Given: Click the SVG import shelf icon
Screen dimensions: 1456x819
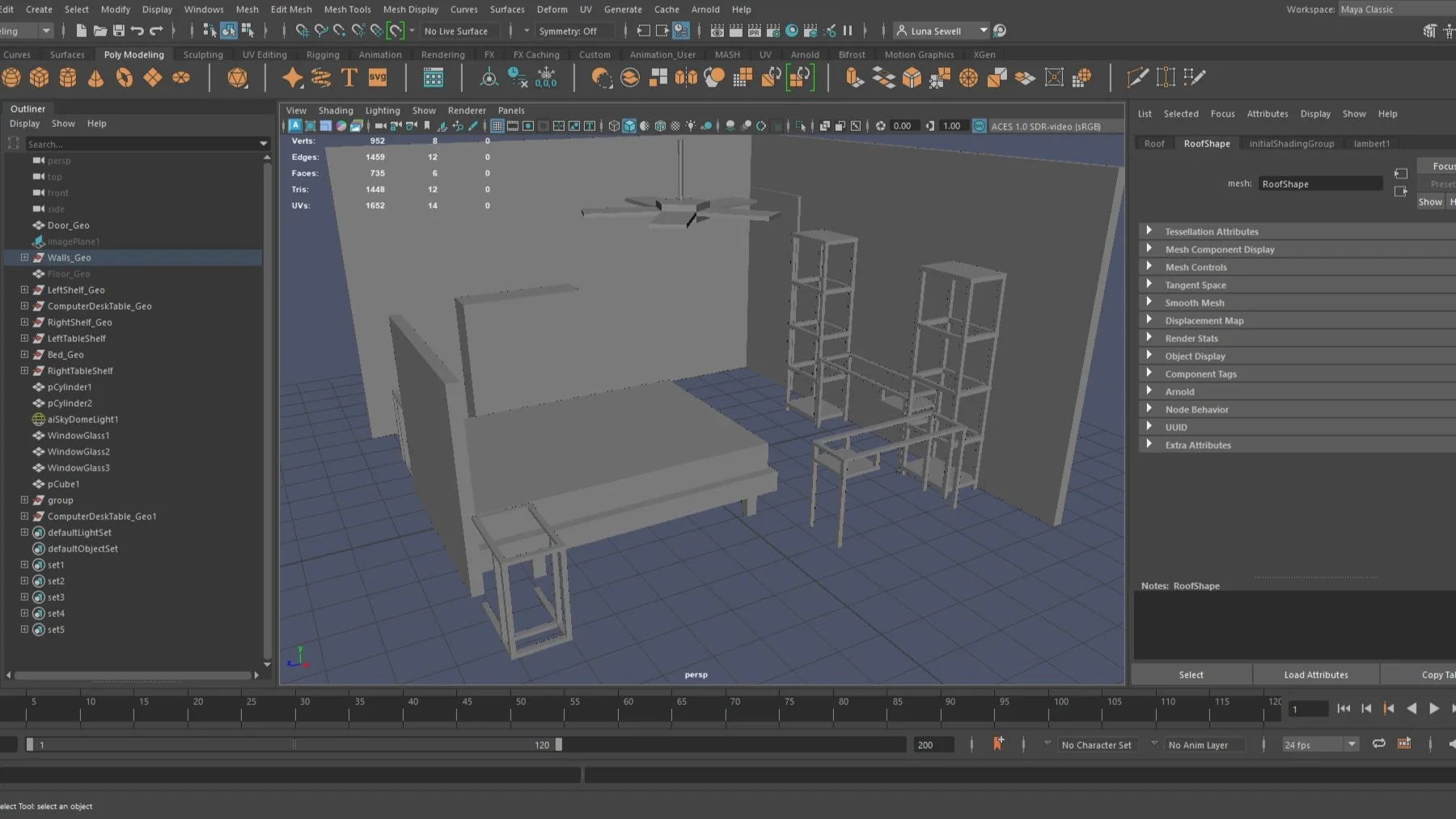Looking at the screenshot, I should click(378, 78).
